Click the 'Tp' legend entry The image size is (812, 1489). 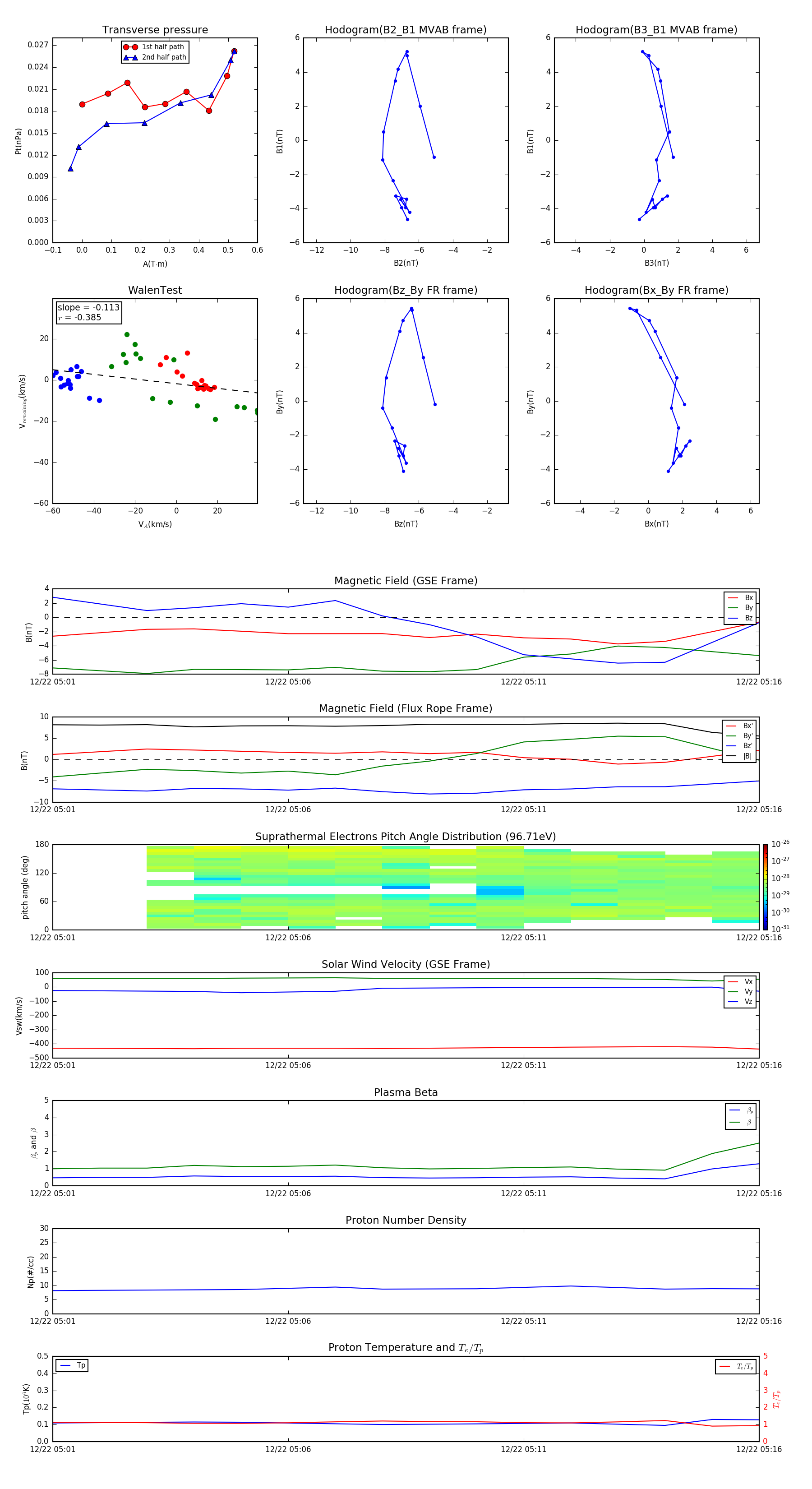coord(72,1365)
